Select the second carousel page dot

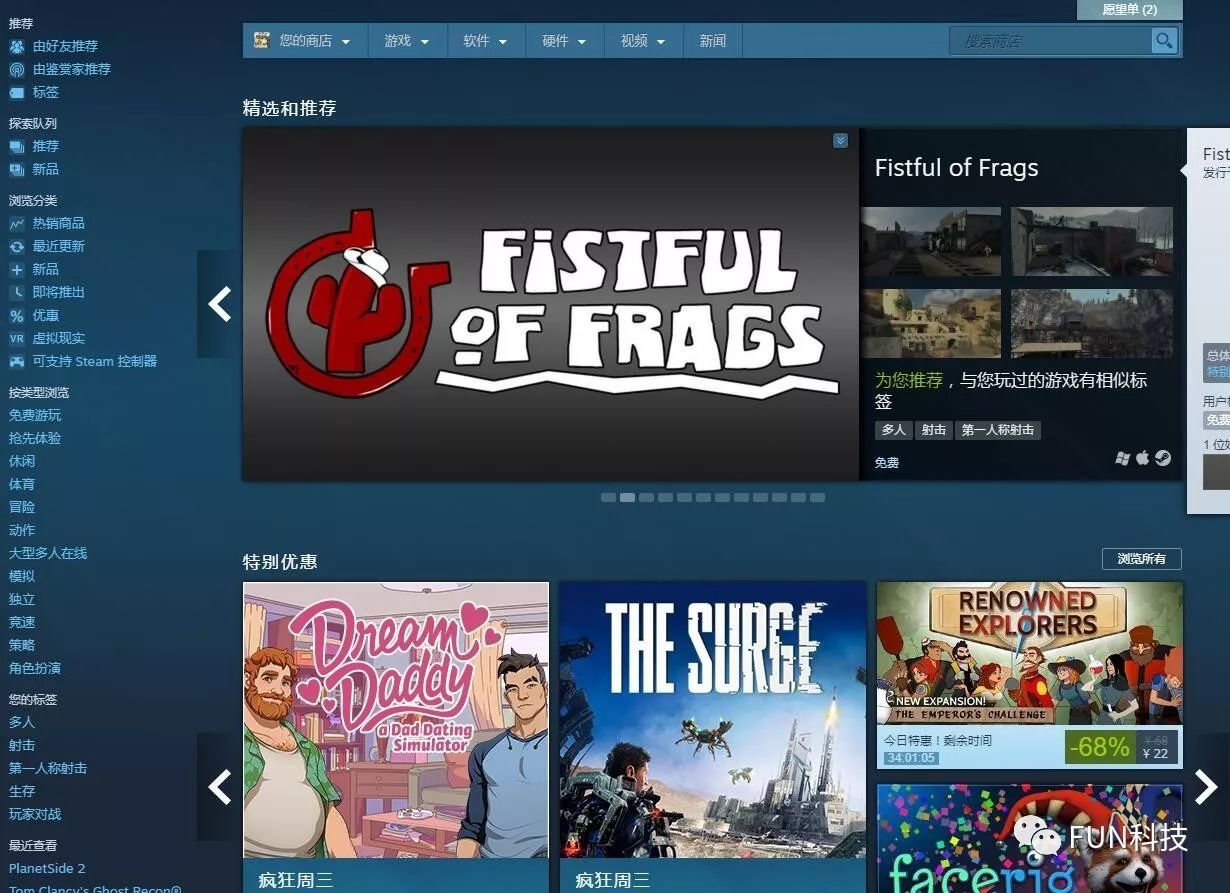[627, 497]
